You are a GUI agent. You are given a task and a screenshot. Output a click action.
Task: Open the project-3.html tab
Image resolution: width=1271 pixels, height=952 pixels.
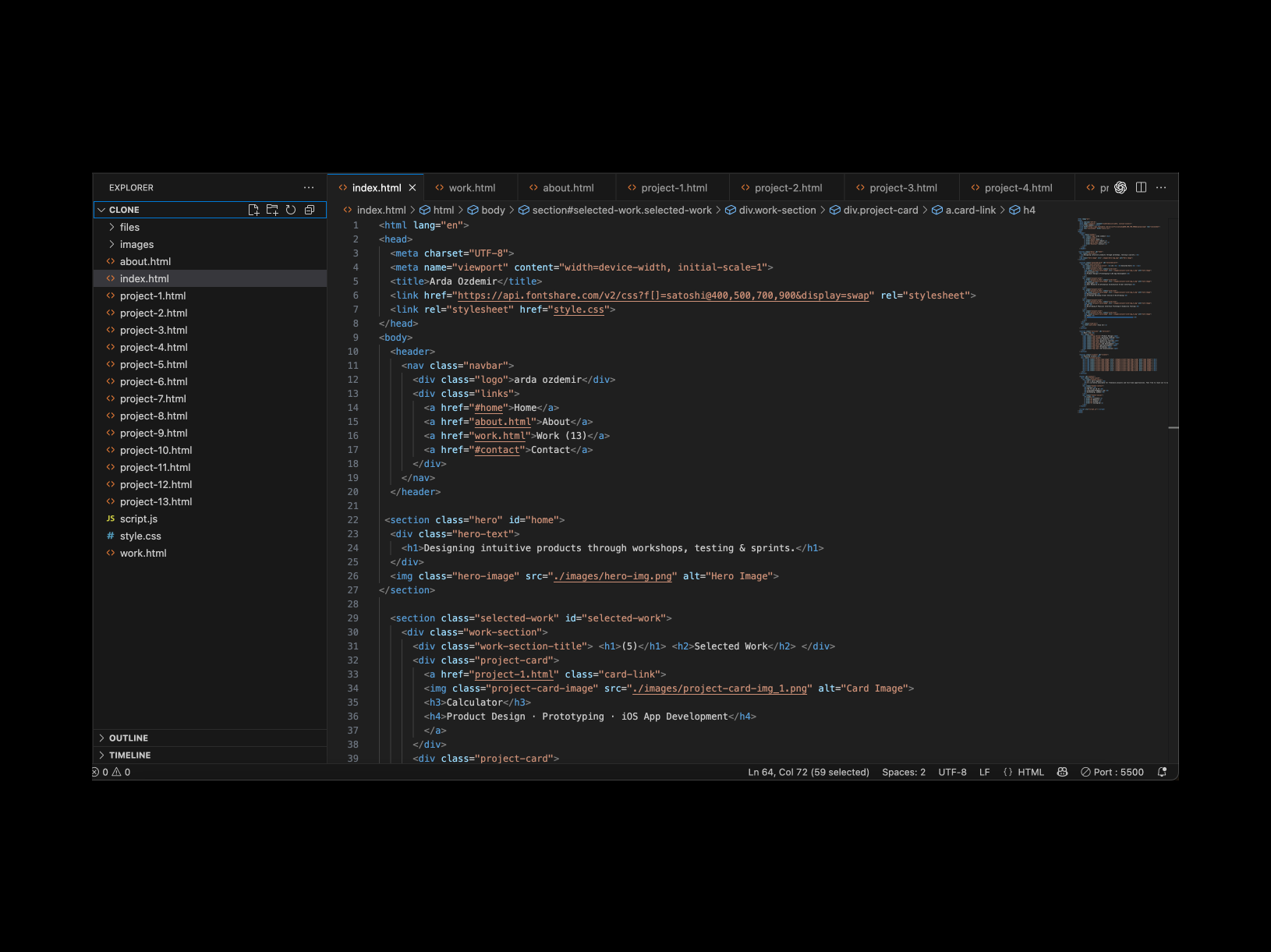(901, 187)
